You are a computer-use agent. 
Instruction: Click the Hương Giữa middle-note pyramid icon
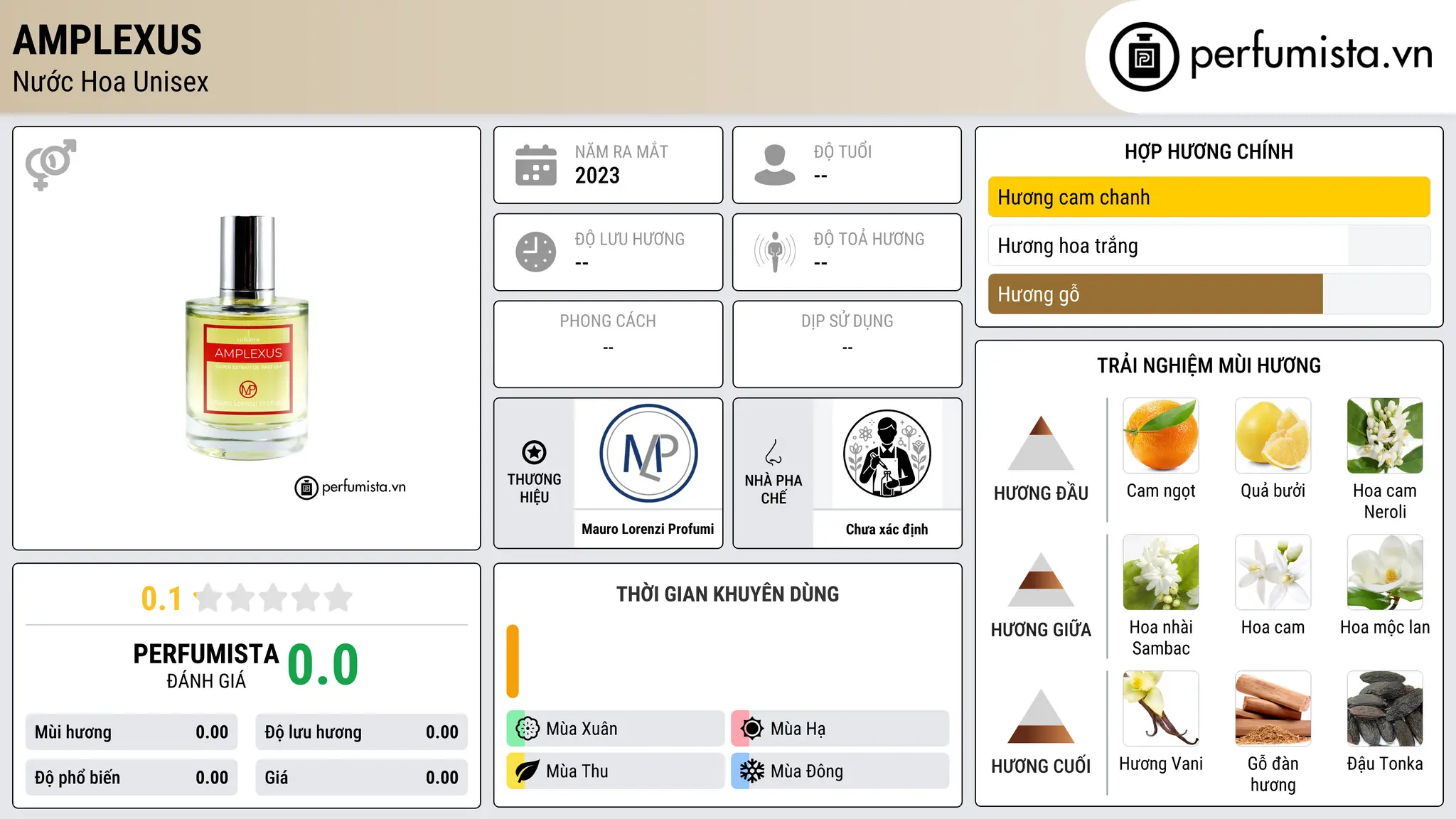pyautogui.click(x=1041, y=579)
